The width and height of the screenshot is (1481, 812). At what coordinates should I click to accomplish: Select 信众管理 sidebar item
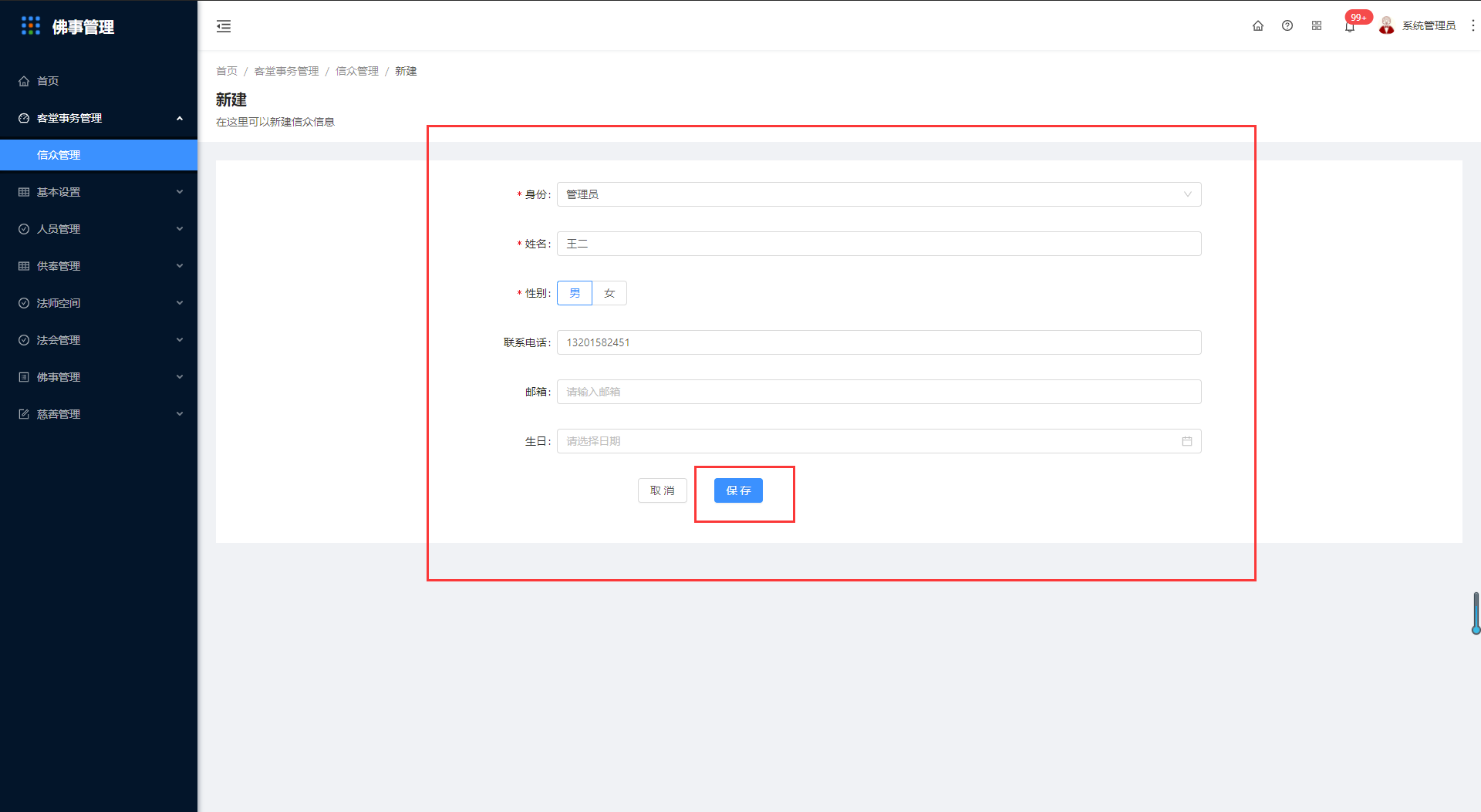pyautogui.click(x=99, y=155)
